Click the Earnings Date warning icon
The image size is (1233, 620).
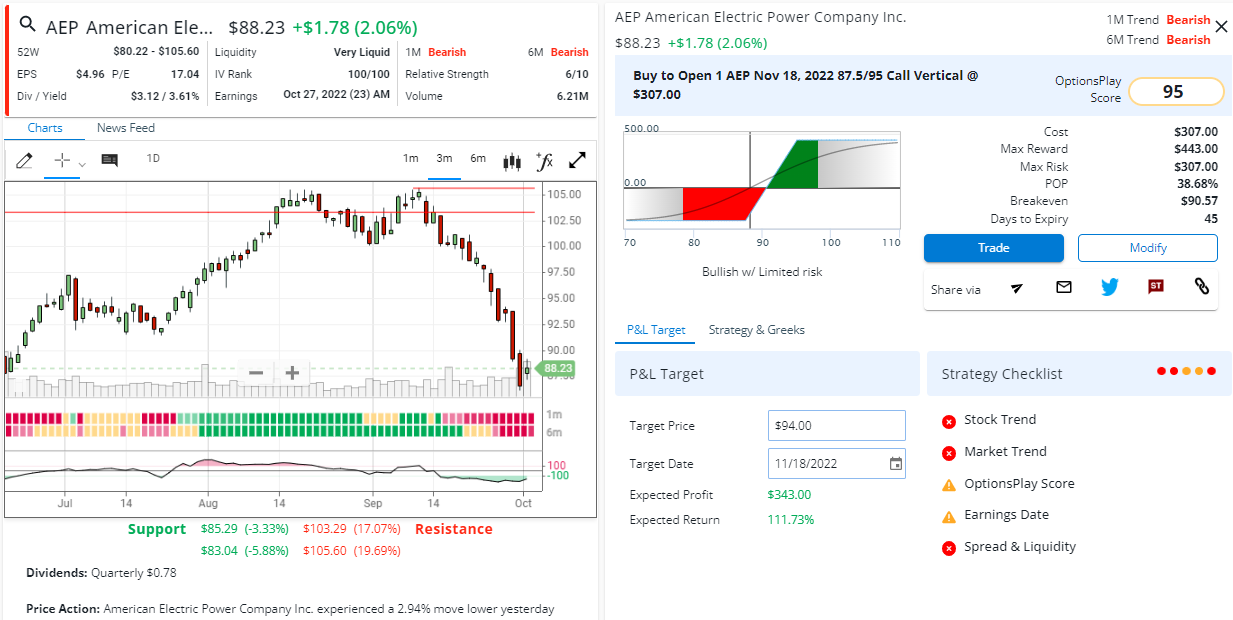pyautogui.click(x=949, y=516)
